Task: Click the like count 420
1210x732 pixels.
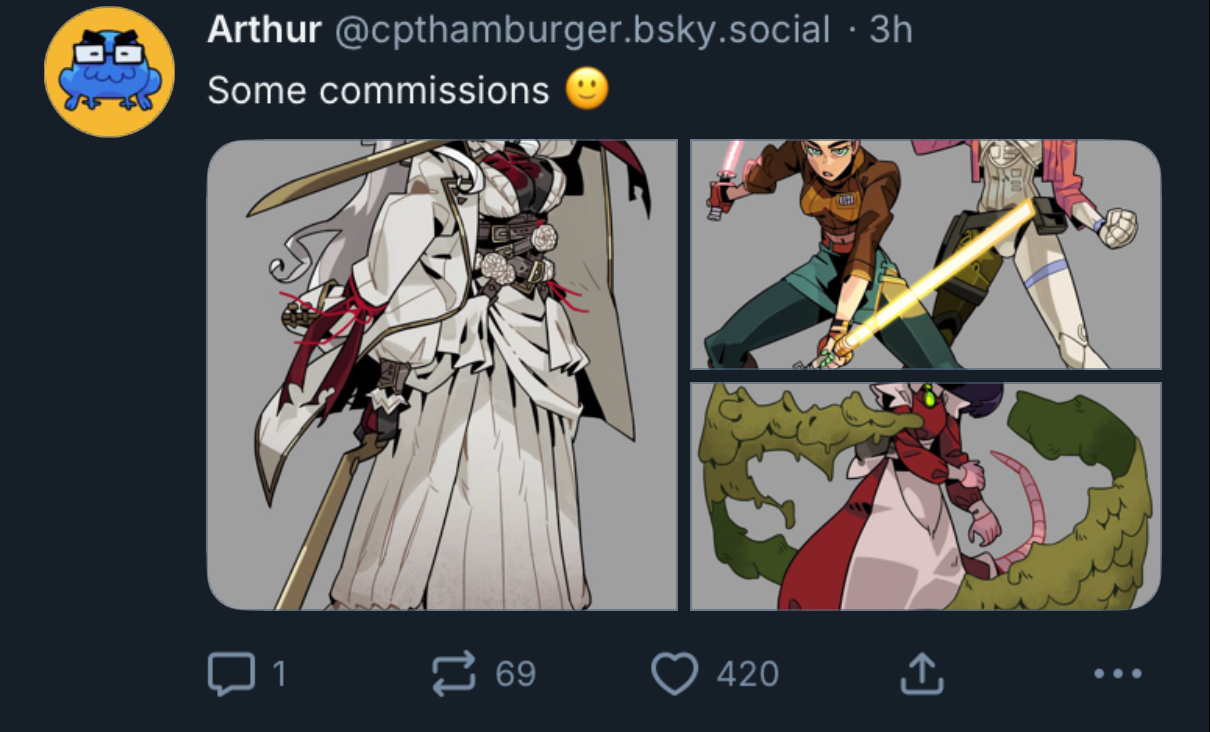Action: (x=747, y=674)
